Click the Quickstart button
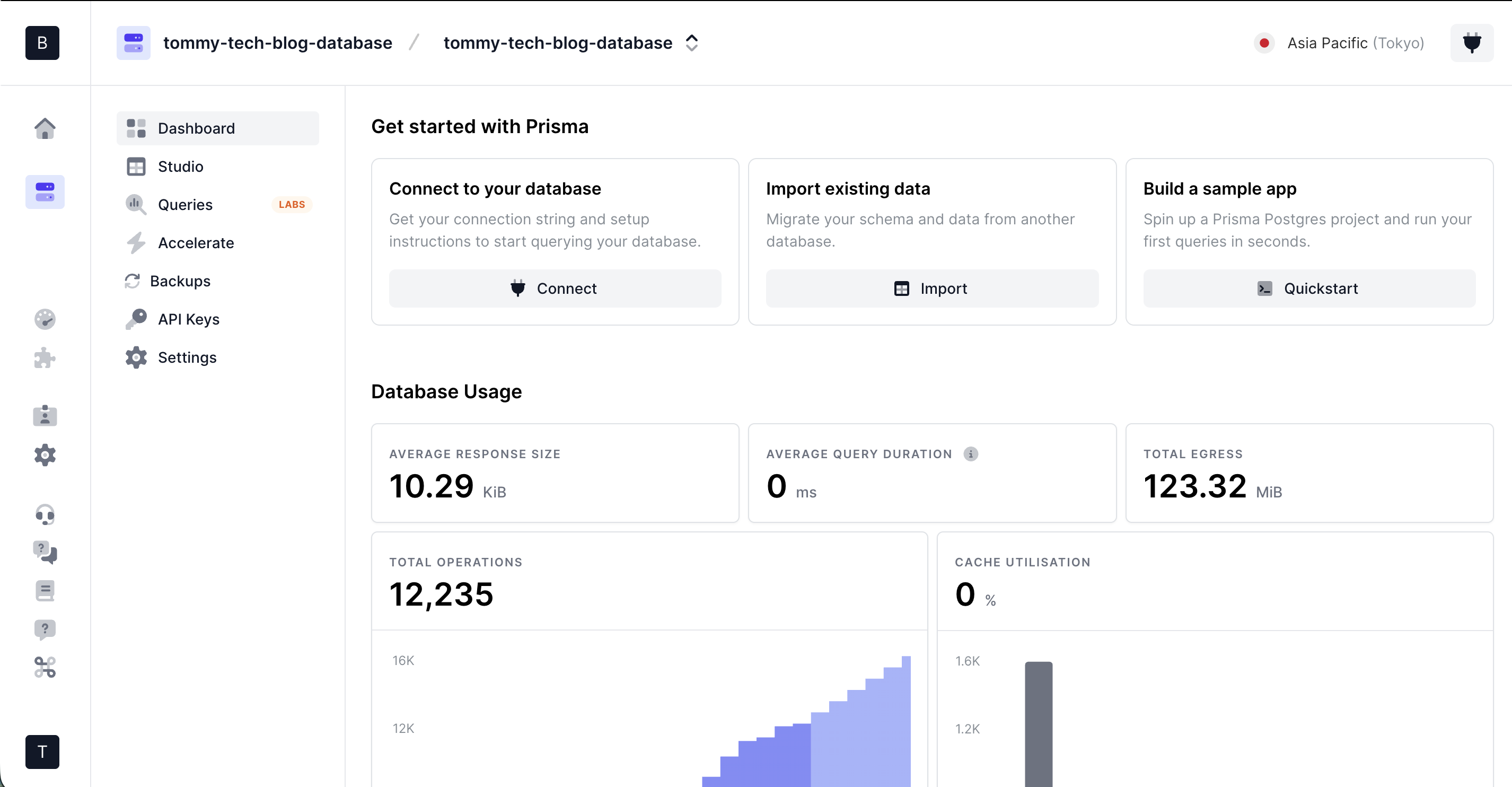The width and height of the screenshot is (1512, 787). [x=1309, y=288]
